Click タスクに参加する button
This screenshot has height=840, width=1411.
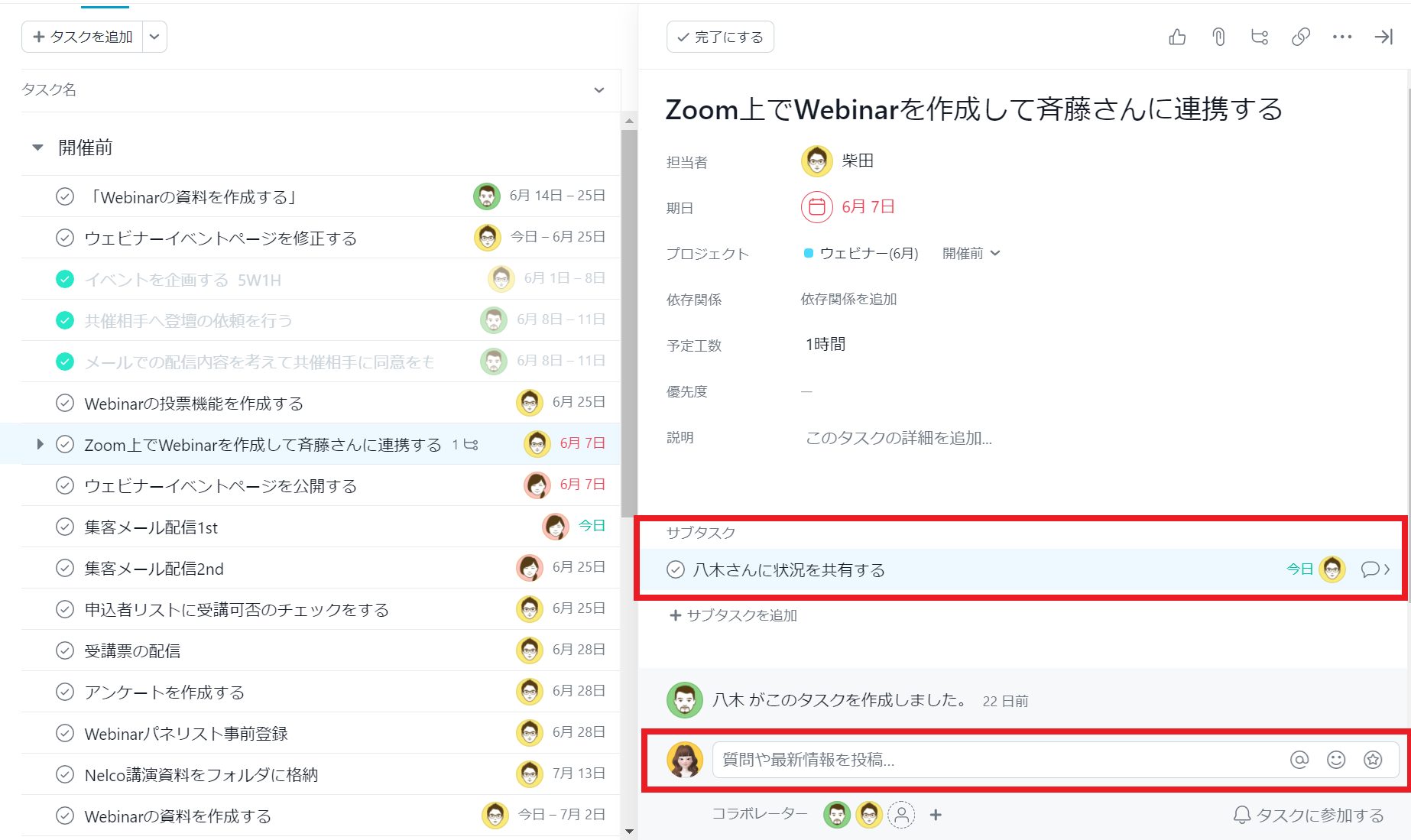point(1309,815)
